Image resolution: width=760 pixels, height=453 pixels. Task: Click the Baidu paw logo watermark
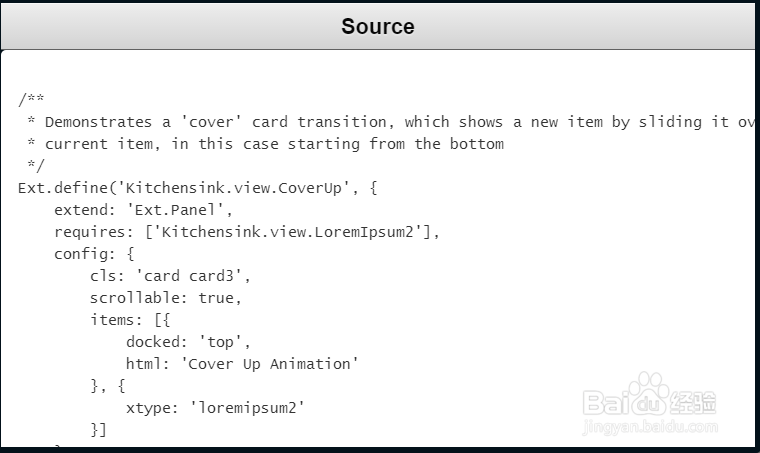point(650,393)
